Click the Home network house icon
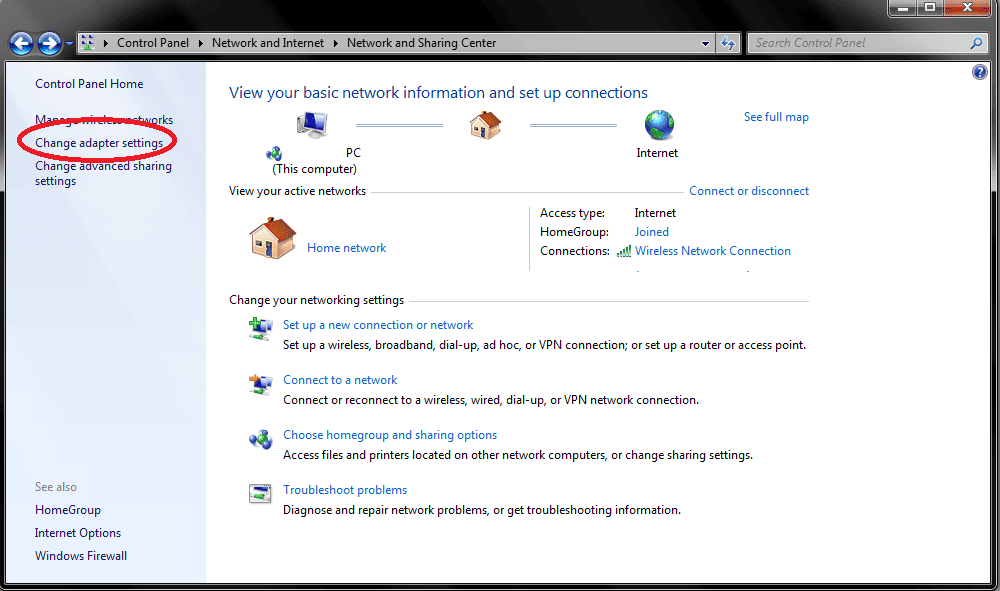This screenshot has height=591, width=1000. click(272, 238)
